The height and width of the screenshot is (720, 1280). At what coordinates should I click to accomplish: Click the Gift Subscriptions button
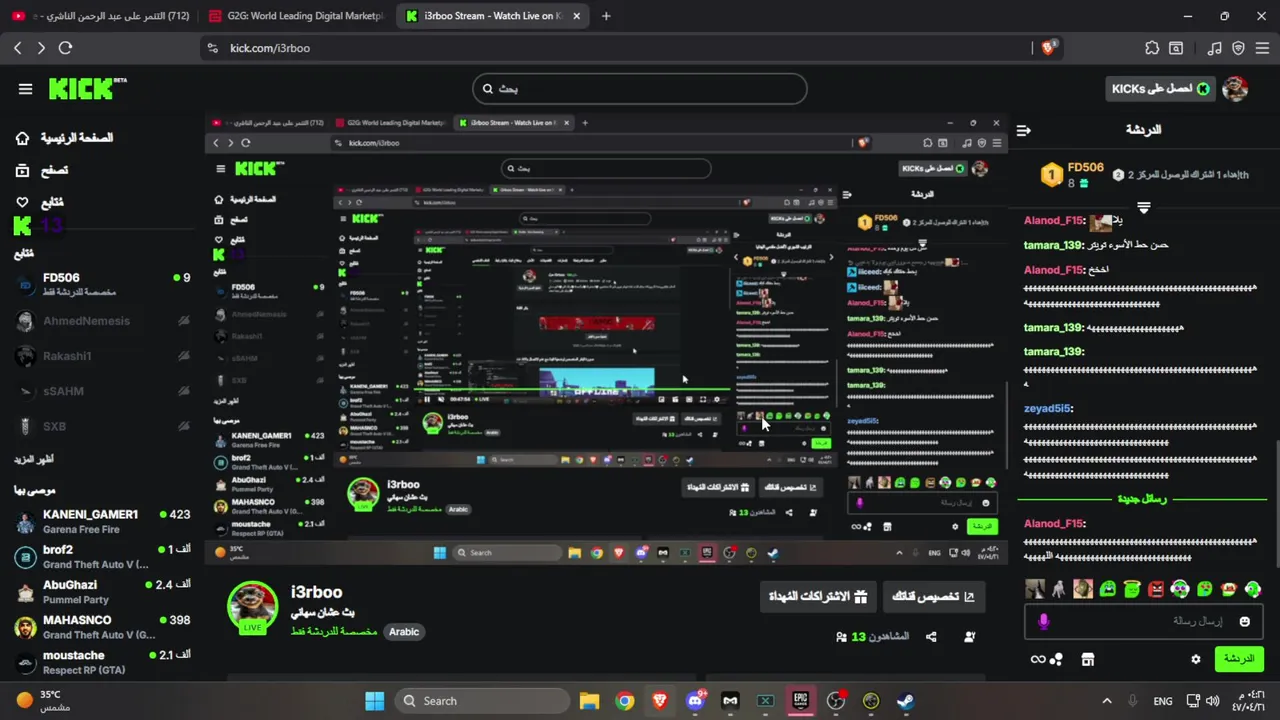[819, 597]
